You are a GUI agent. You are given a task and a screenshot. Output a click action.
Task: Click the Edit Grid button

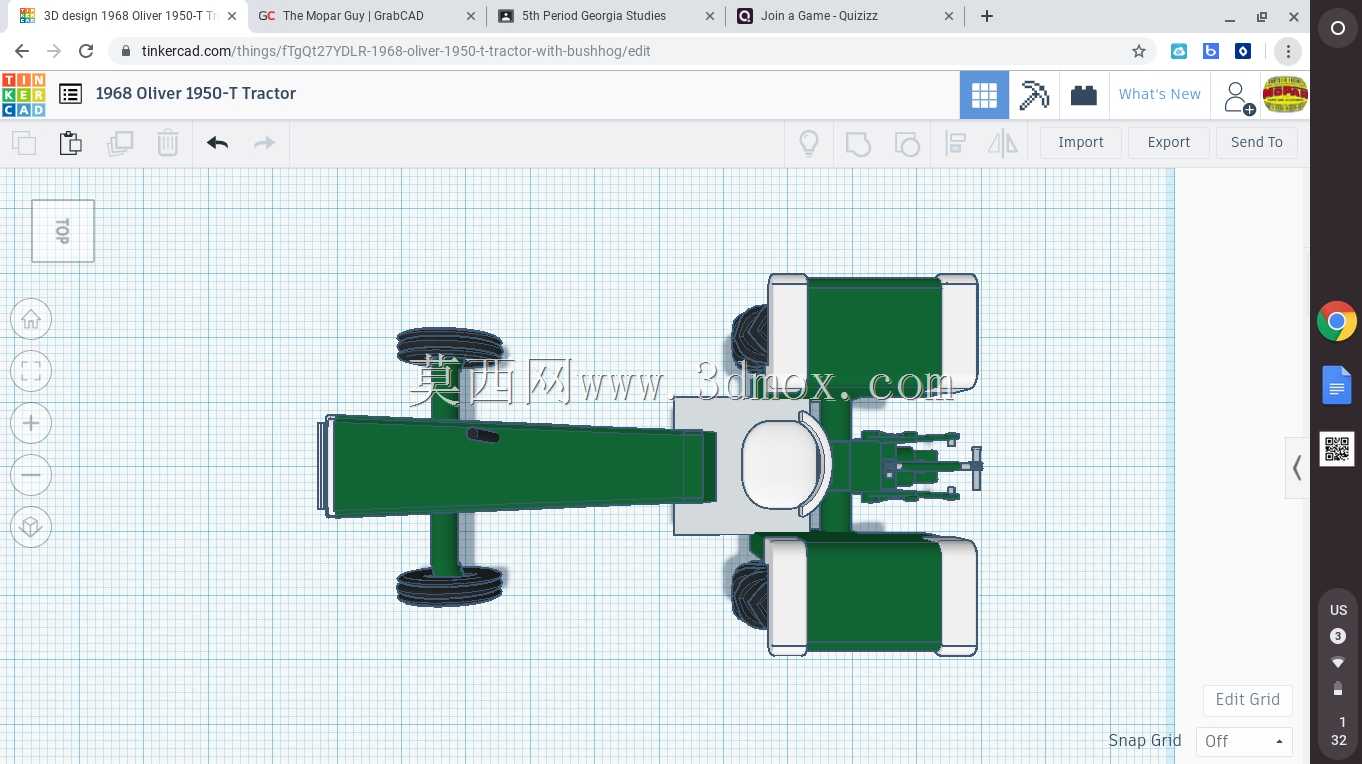coord(1247,699)
